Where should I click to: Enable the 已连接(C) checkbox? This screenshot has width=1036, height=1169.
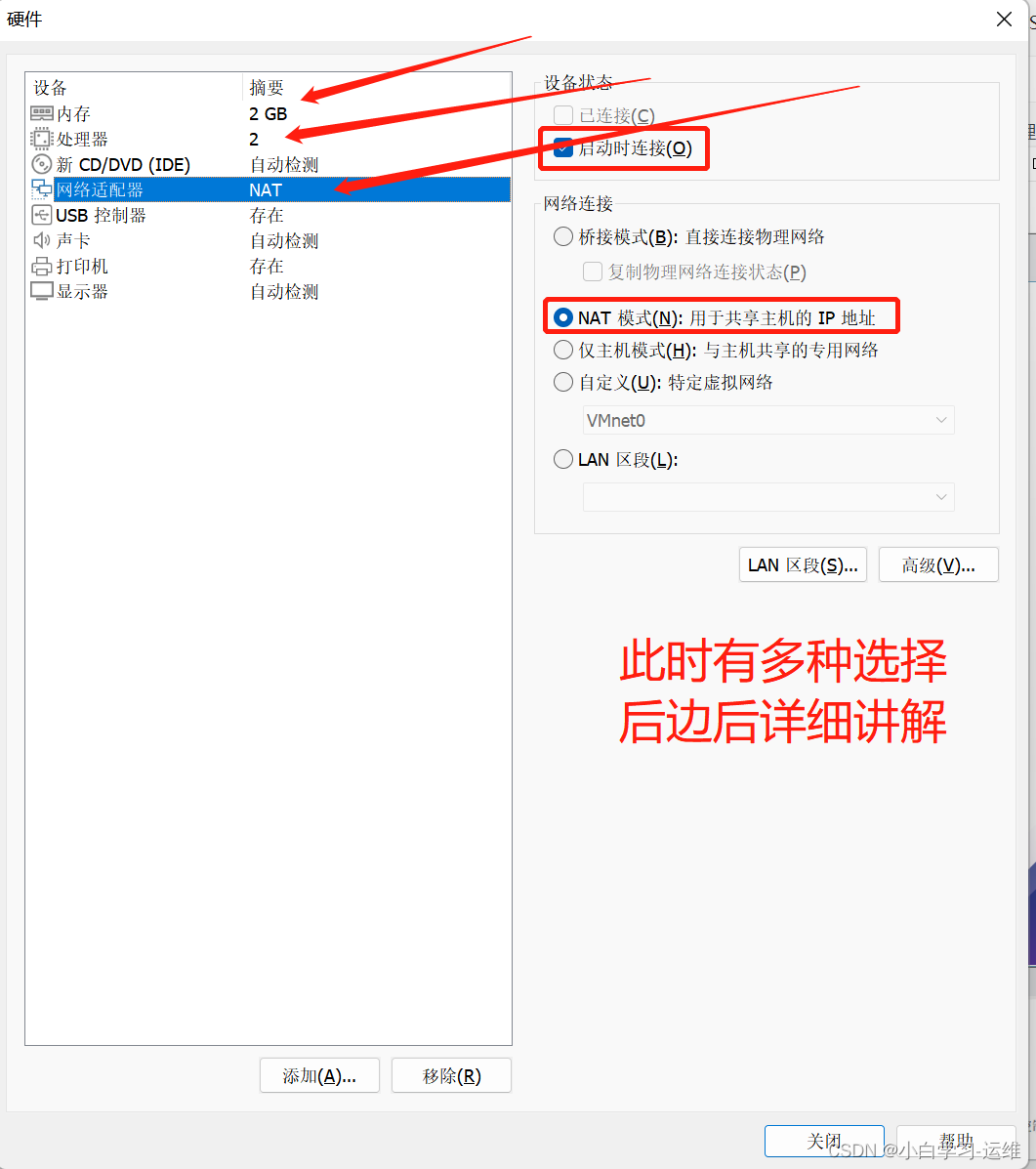563,115
